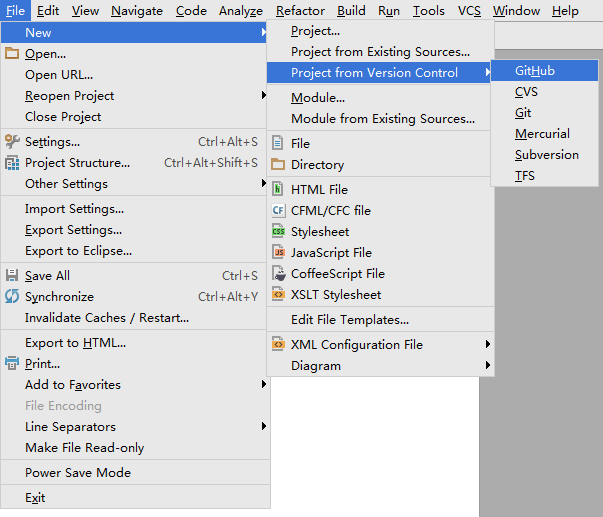Expand the New submenu arrow
Screen dimensions: 603x517
click(263, 32)
